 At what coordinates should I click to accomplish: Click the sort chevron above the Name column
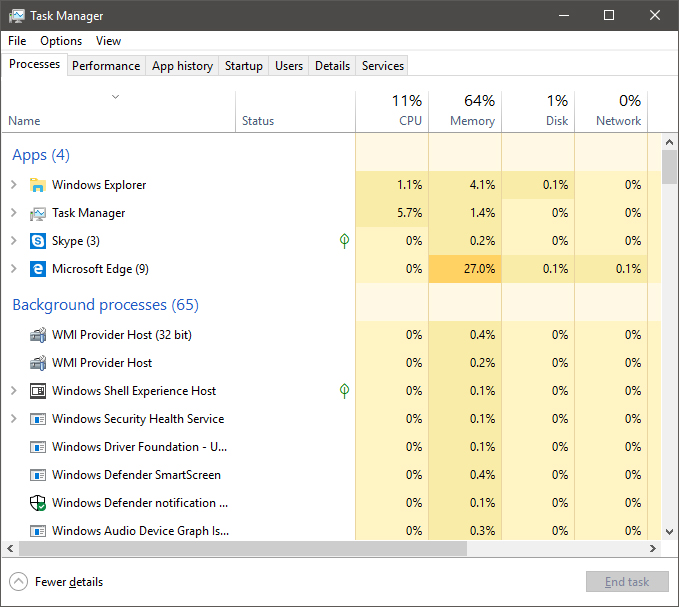click(115, 97)
